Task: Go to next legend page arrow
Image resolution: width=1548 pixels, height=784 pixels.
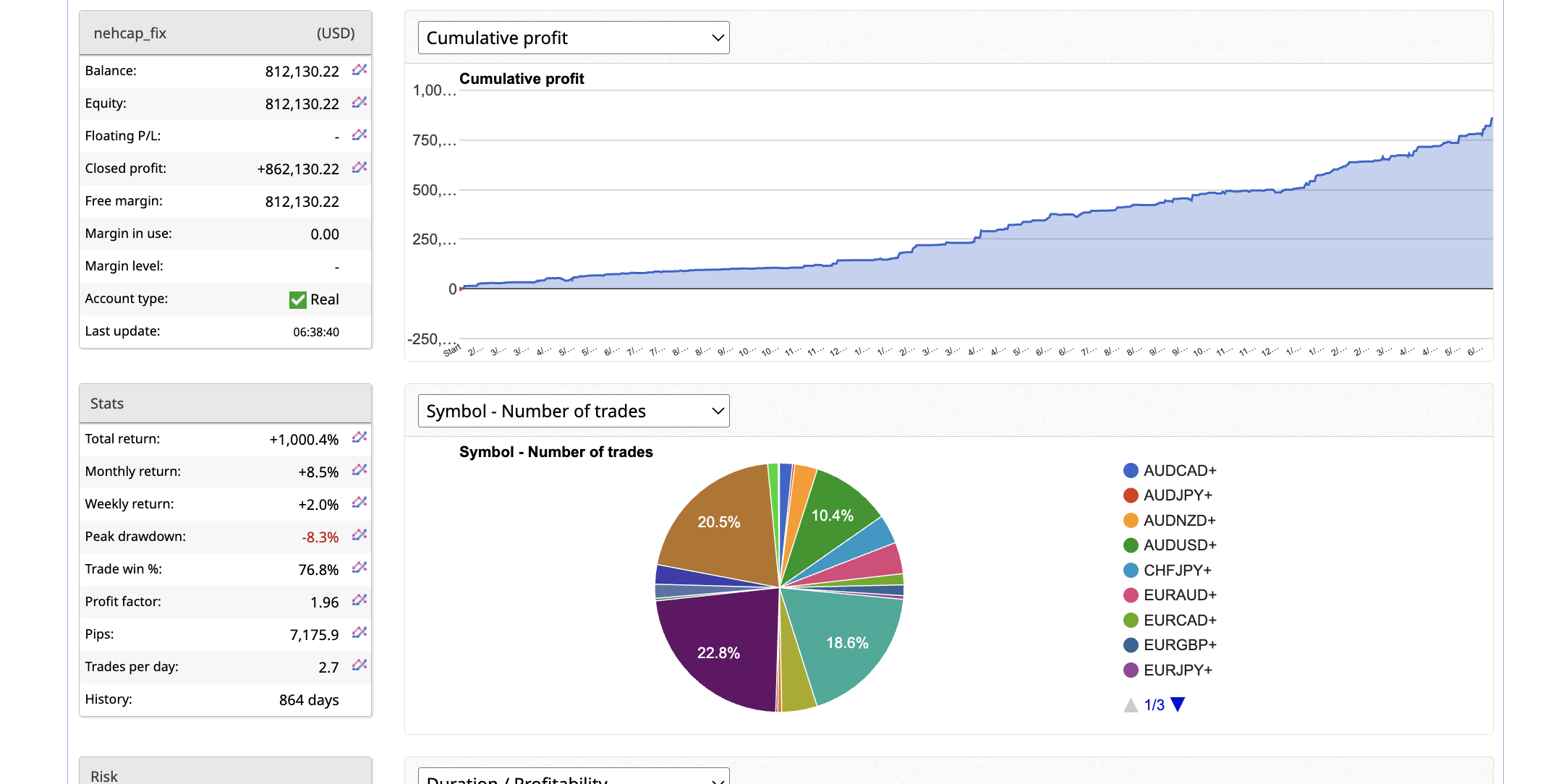Action: (1178, 704)
